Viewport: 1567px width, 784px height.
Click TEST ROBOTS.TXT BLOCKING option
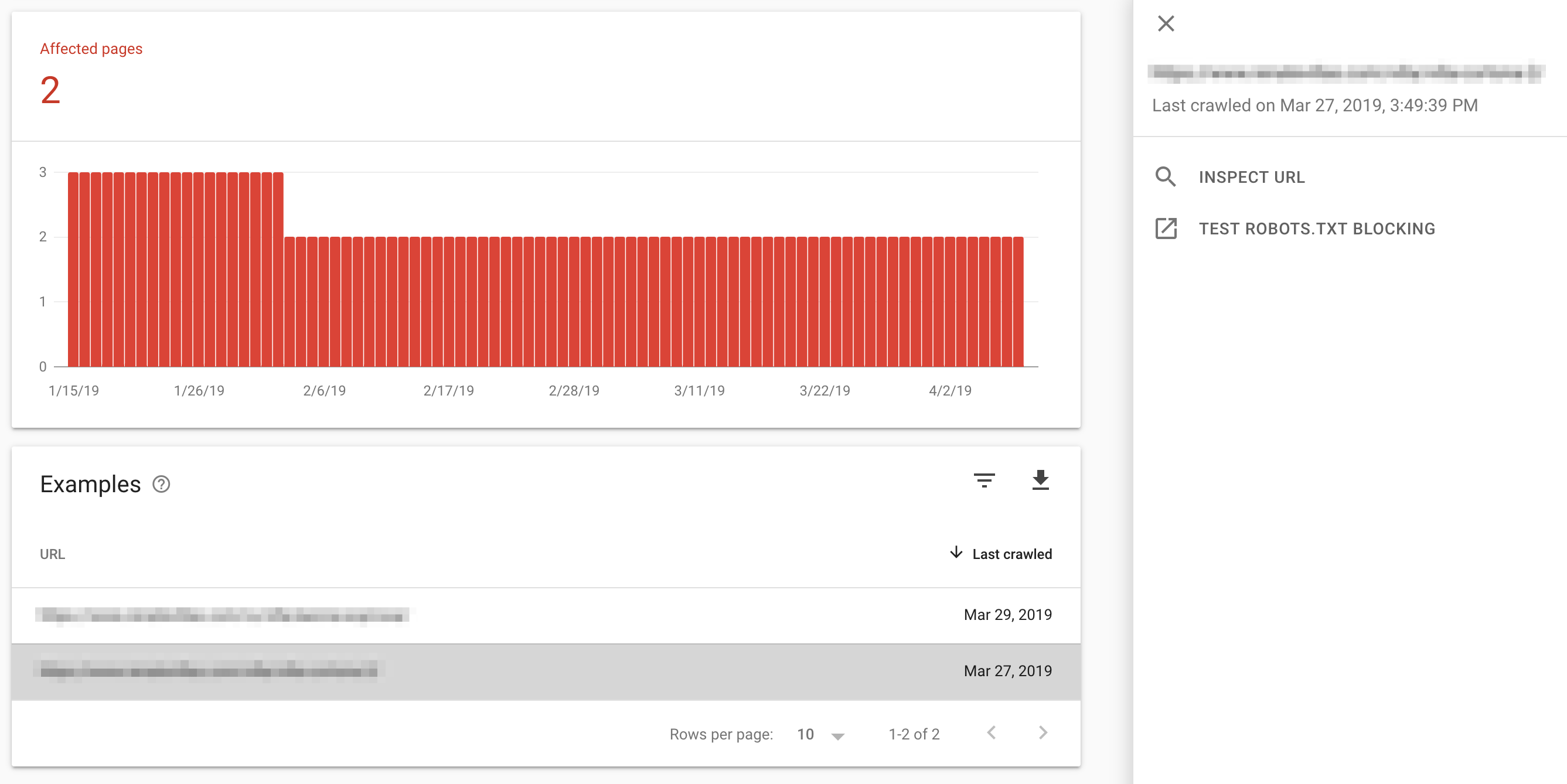click(x=1316, y=229)
